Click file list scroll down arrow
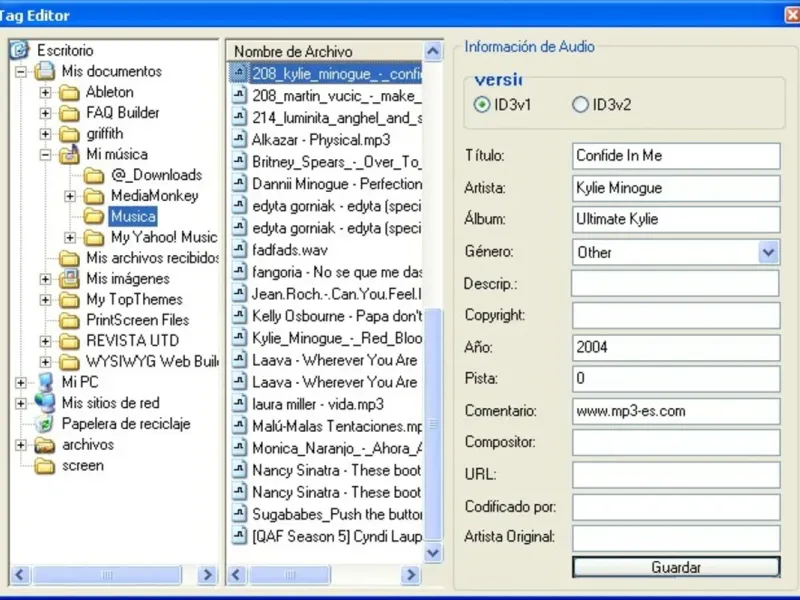 point(433,553)
